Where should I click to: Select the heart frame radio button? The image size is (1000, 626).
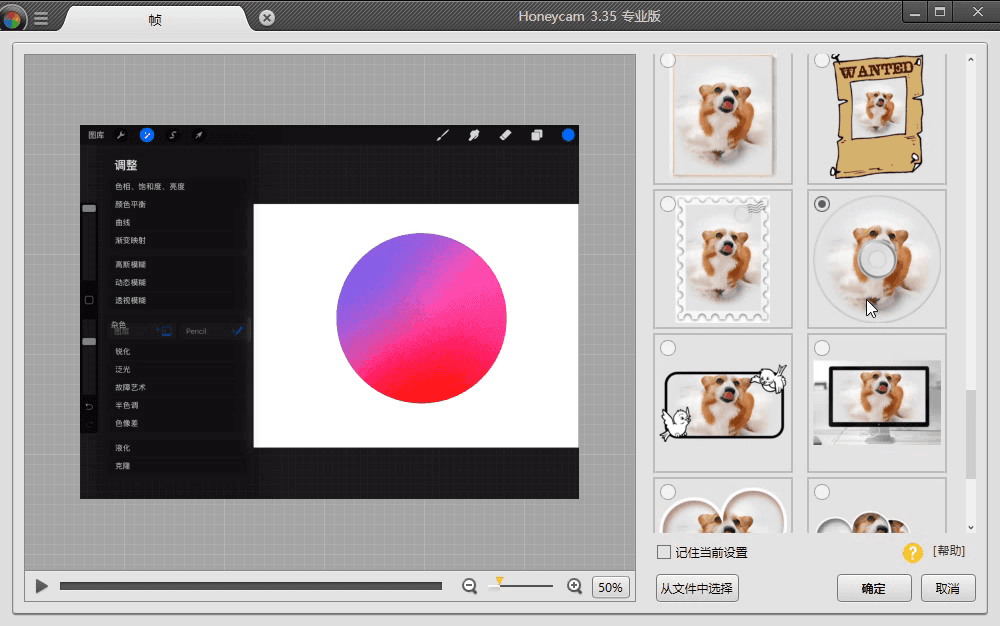point(668,492)
